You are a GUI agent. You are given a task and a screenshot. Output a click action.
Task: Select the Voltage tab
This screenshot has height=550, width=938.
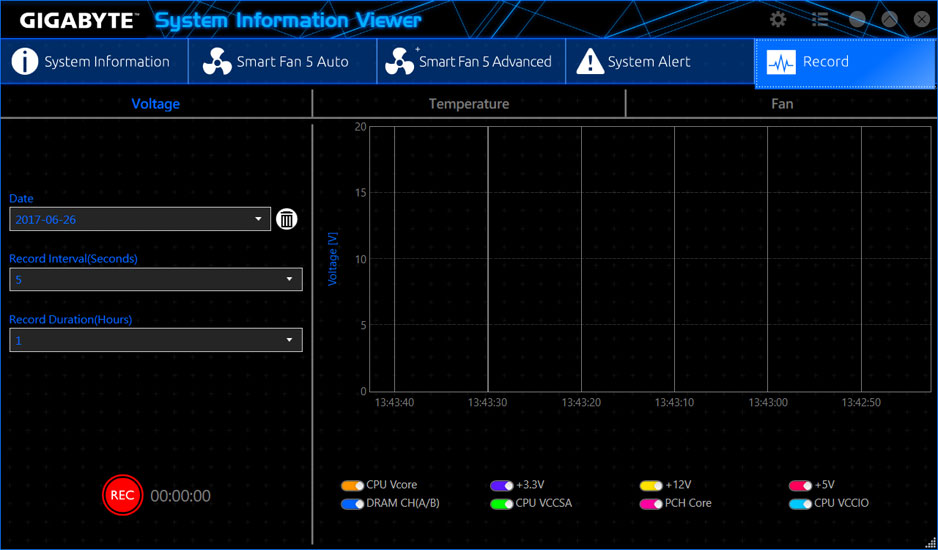click(156, 104)
